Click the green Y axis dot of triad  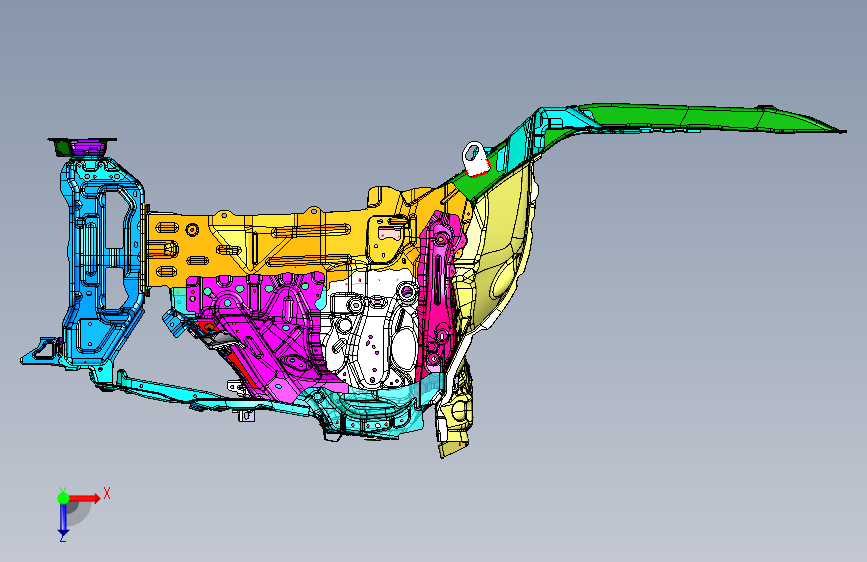point(63,498)
